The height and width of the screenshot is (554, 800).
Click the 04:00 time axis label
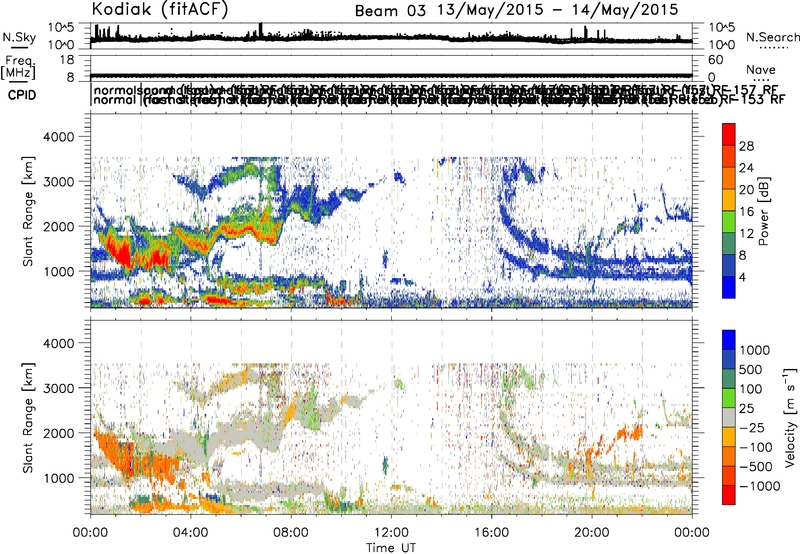[x=191, y=533]
